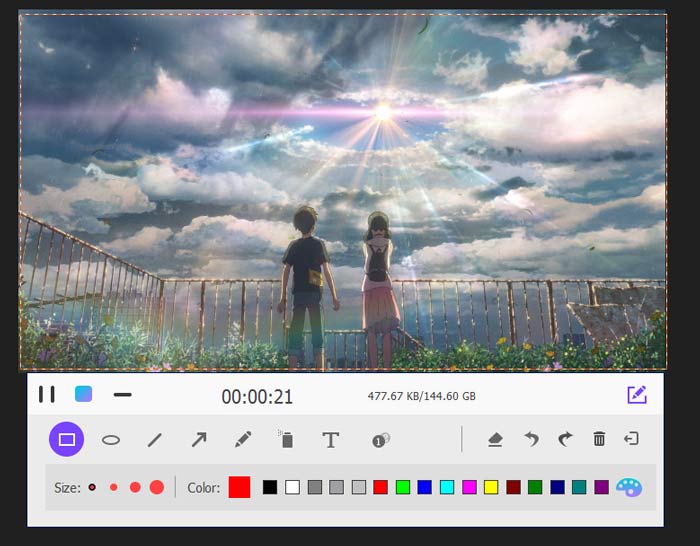This screenshot has height=546, width=700.
Task: Select the Text tool
Action: pyautogui.click(x=331, y=440)
